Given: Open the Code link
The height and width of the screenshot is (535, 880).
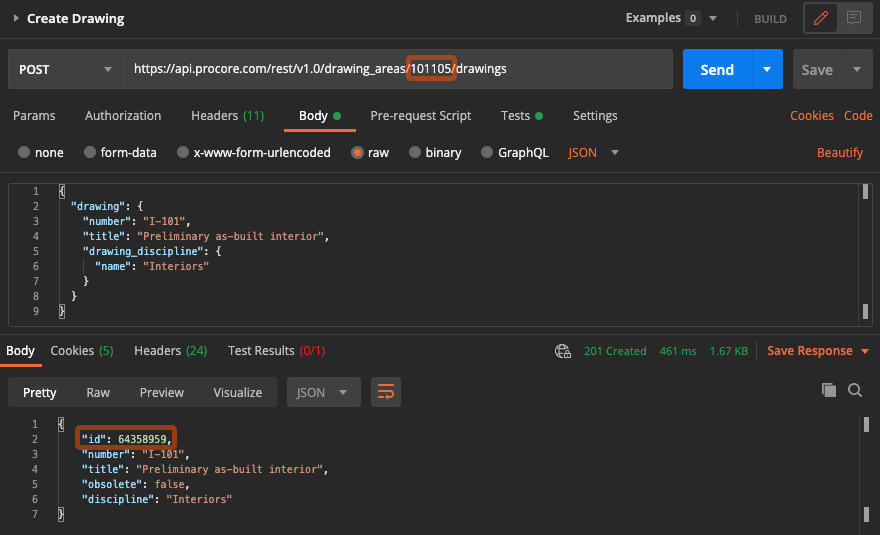Looking at the screenshot, I should 858,116.
